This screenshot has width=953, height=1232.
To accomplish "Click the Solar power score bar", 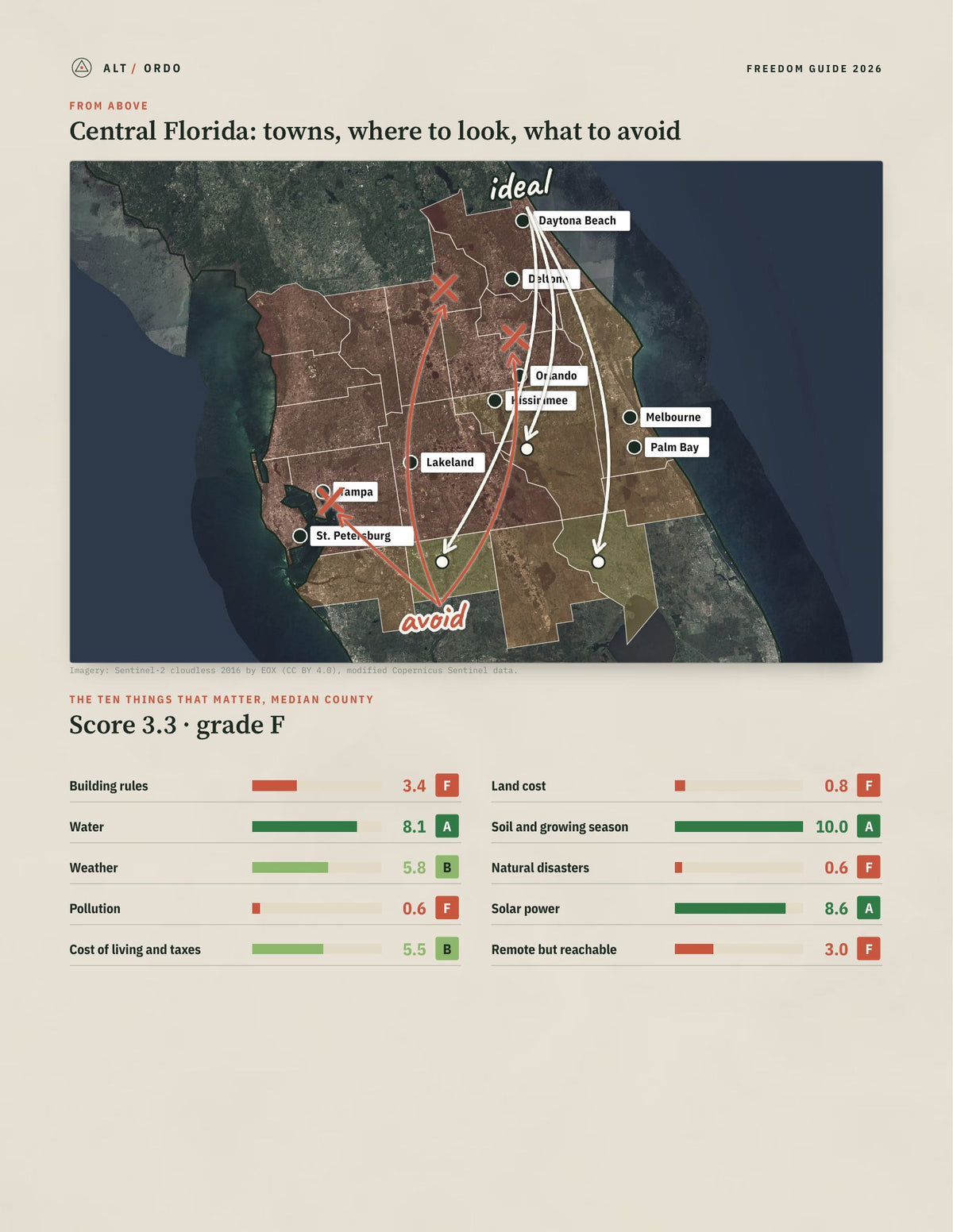I will coord(739,908).
